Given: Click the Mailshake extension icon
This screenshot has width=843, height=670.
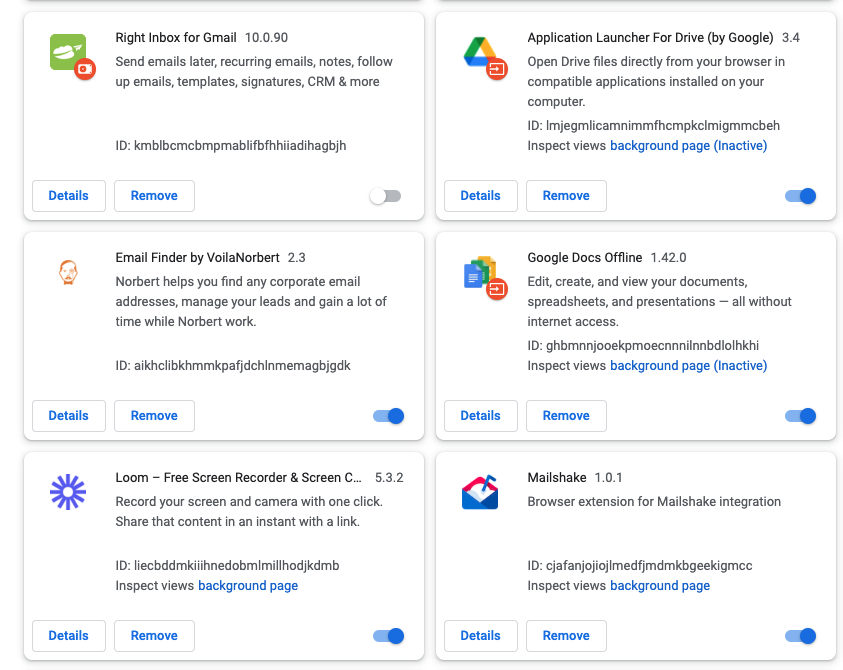Looking at the screenshot, I should pos(481,492).
